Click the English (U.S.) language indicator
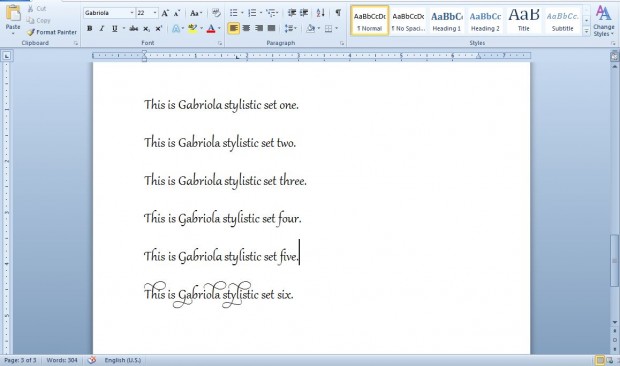 pos(123,360)
